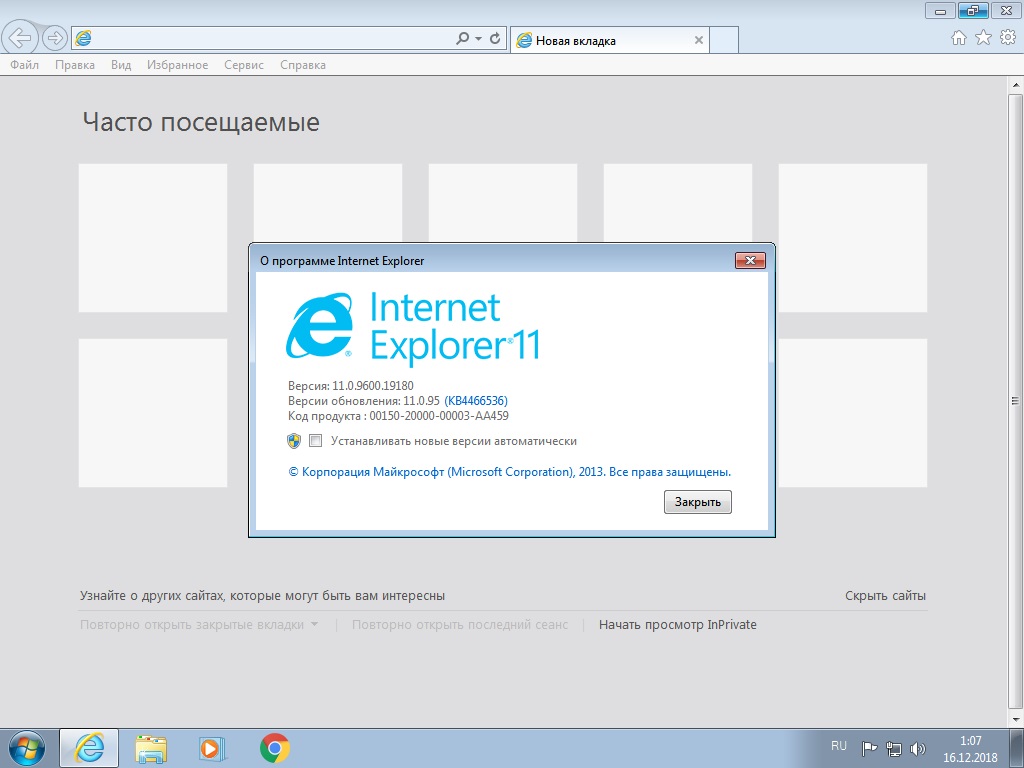
Task: Enable 'Устанавливать новые версии автоматически' checkbox
Action: (x=315, y=441)
